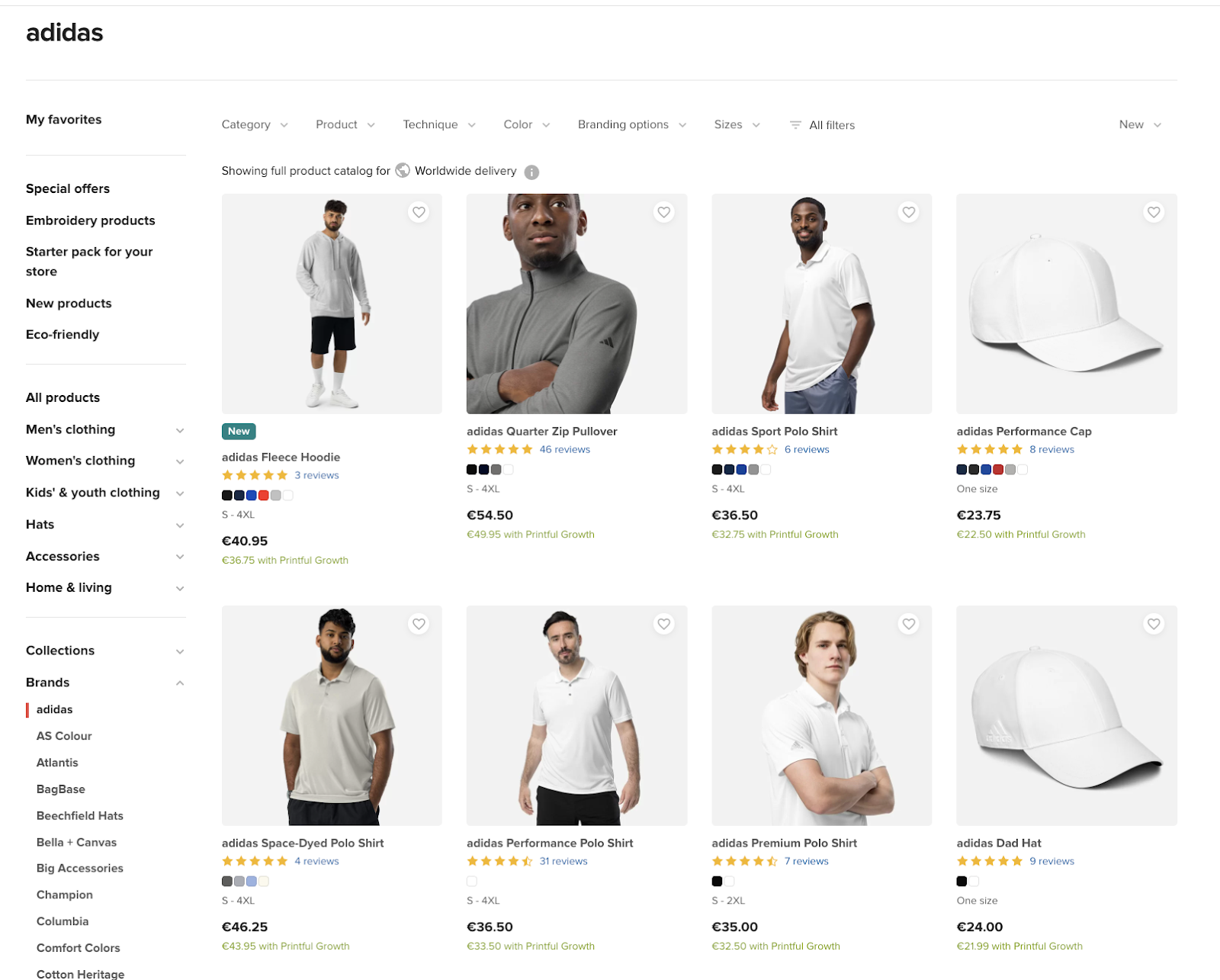Click the heart icon on the adidas Performance Cap
Viewport: 1220px width, 980px height.
(1153, 212)
